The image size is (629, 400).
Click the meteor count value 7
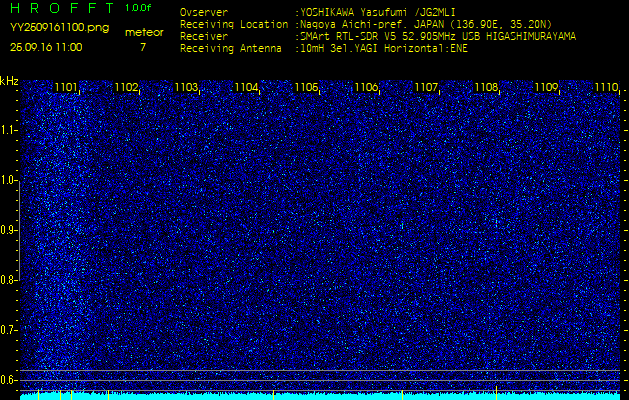[x=143, y=47]
